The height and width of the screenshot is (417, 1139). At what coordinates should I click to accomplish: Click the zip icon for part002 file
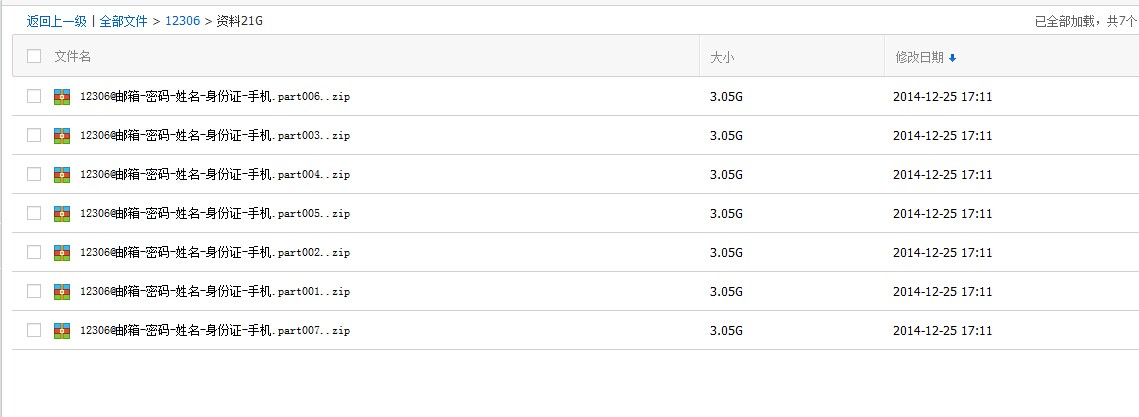(62, 252)
